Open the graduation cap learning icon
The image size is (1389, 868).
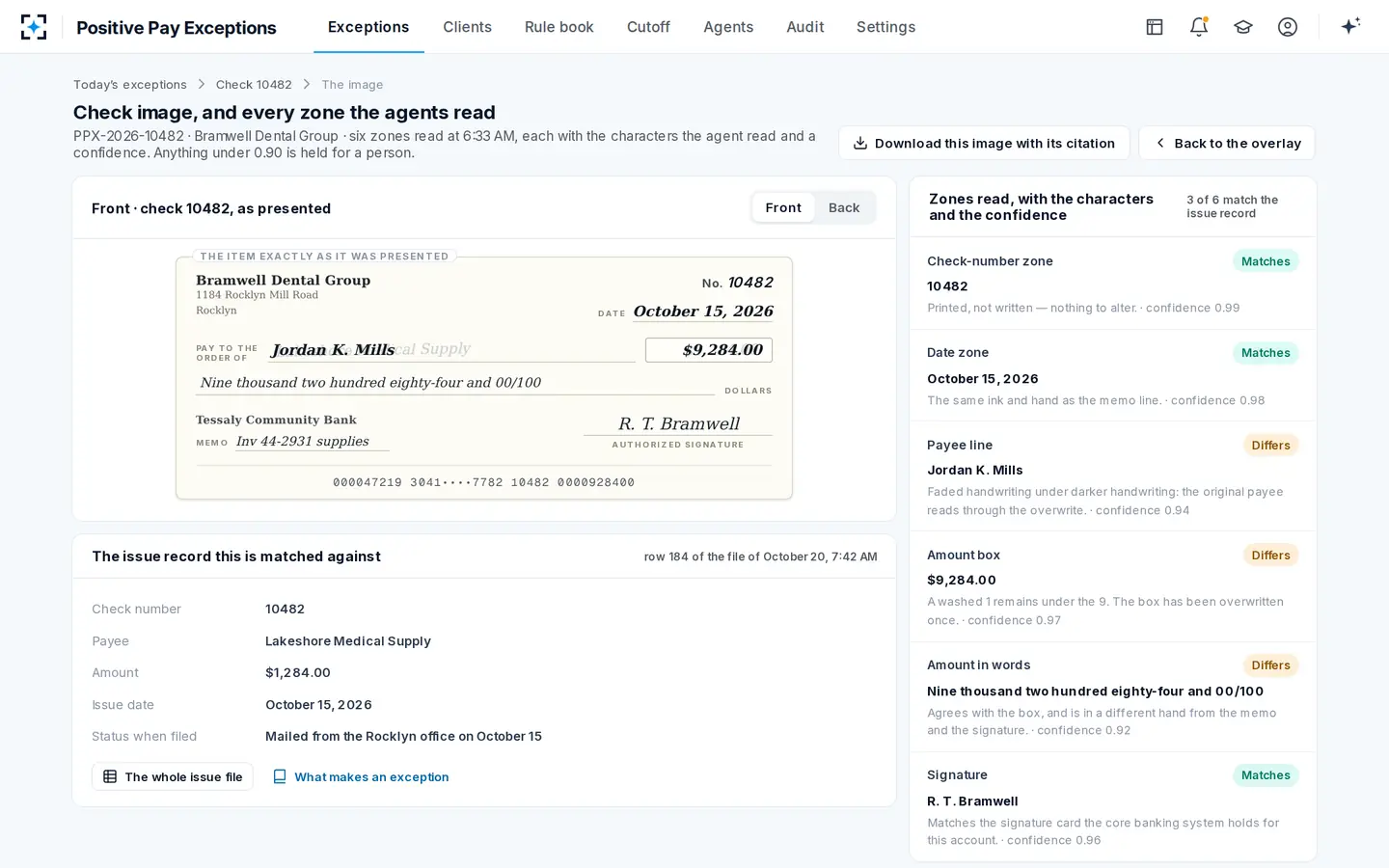coord(1243,27)
